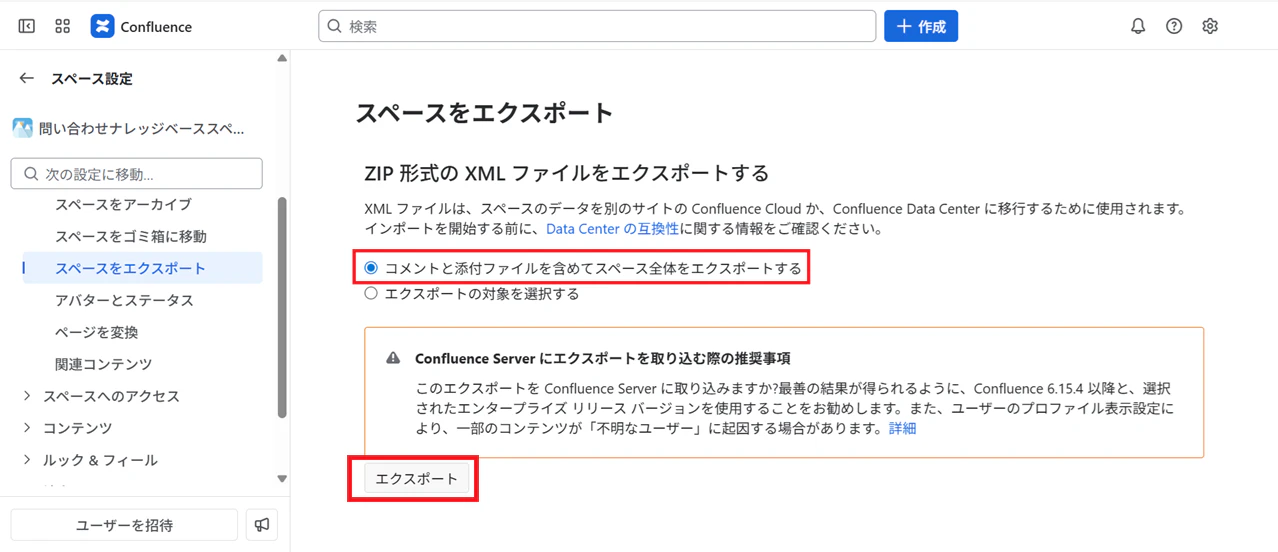Open 関連コンテンツ in the sidebar
Image resolution: width=1278 pixels, height=552 pixels.
(x=103, y=364)
